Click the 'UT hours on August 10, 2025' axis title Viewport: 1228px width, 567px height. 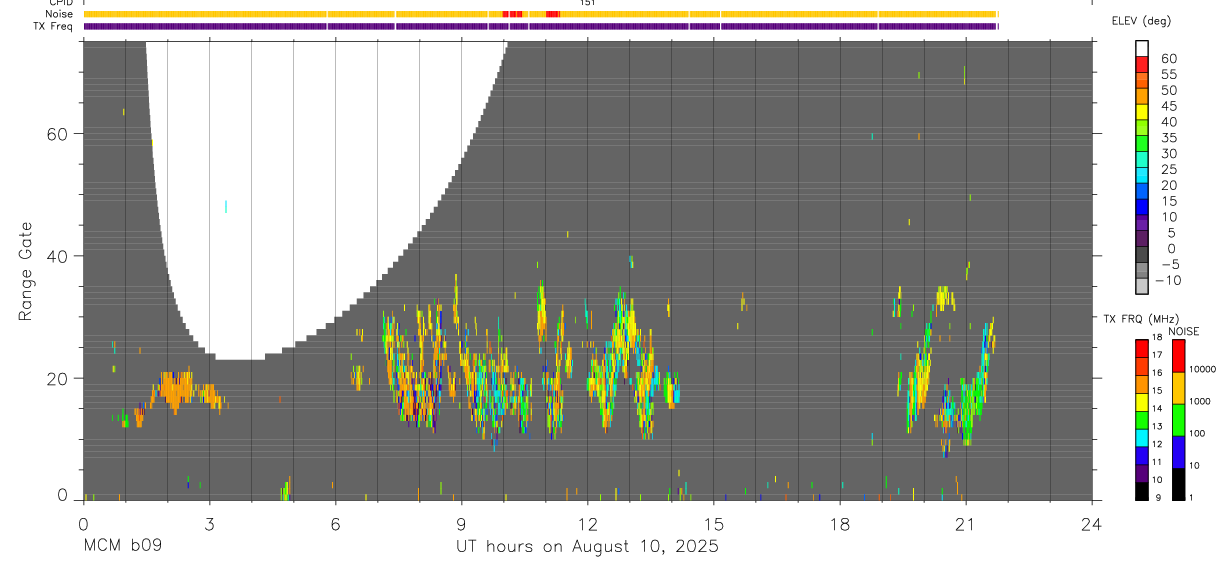click(587, 547)
